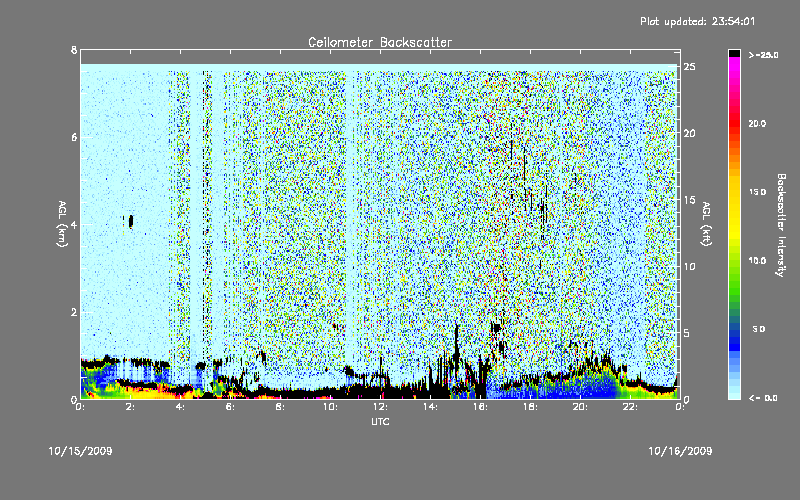Click the kft axis tick label '20'

click(x=689, y=133)
